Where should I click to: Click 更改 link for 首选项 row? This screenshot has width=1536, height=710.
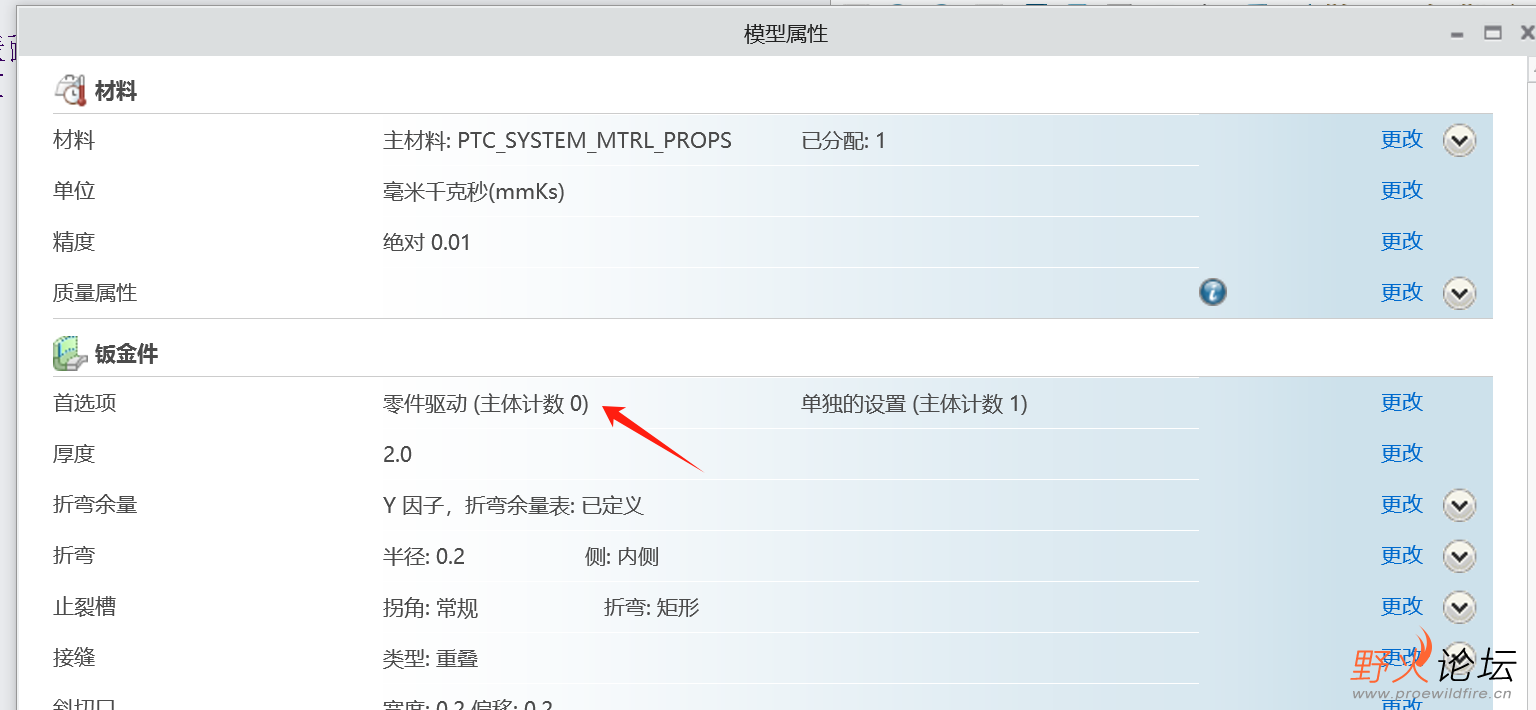point(1402,402)
